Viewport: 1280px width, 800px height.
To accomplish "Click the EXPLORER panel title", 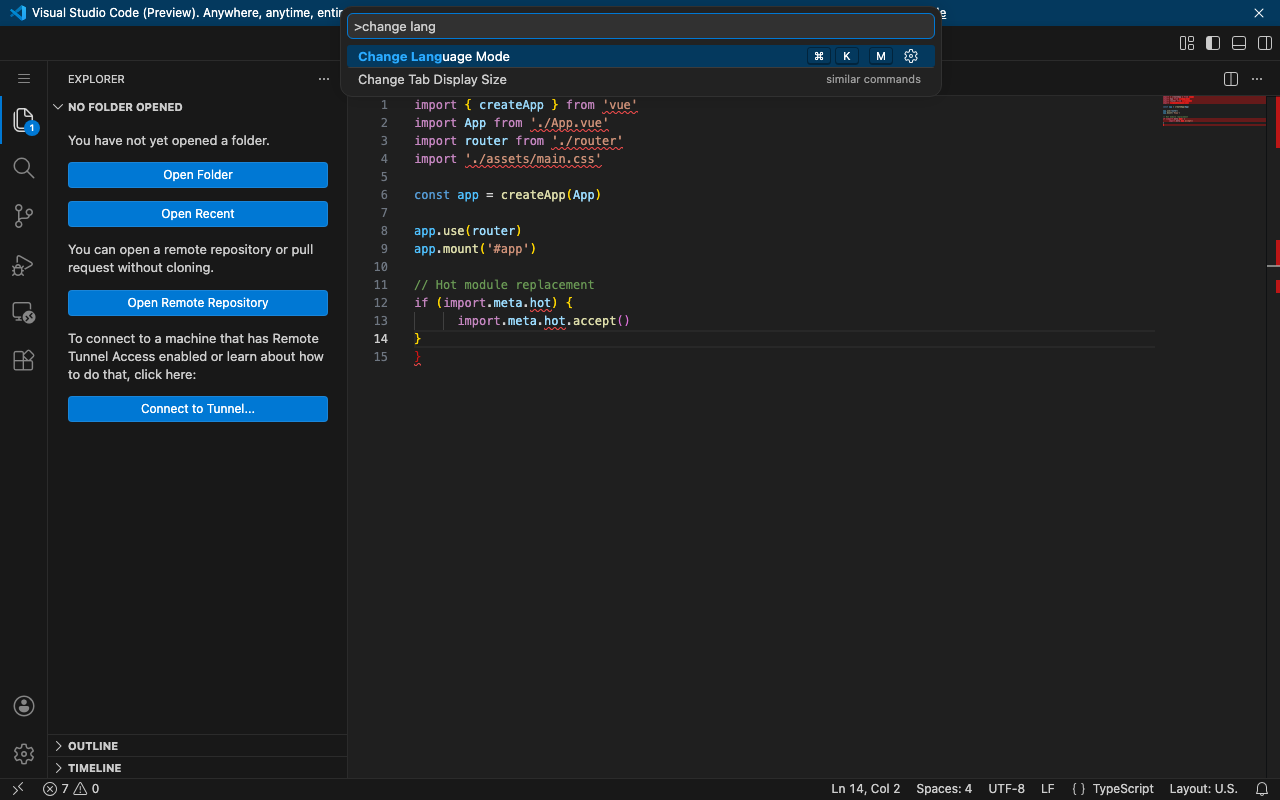I will click(96, 79).
